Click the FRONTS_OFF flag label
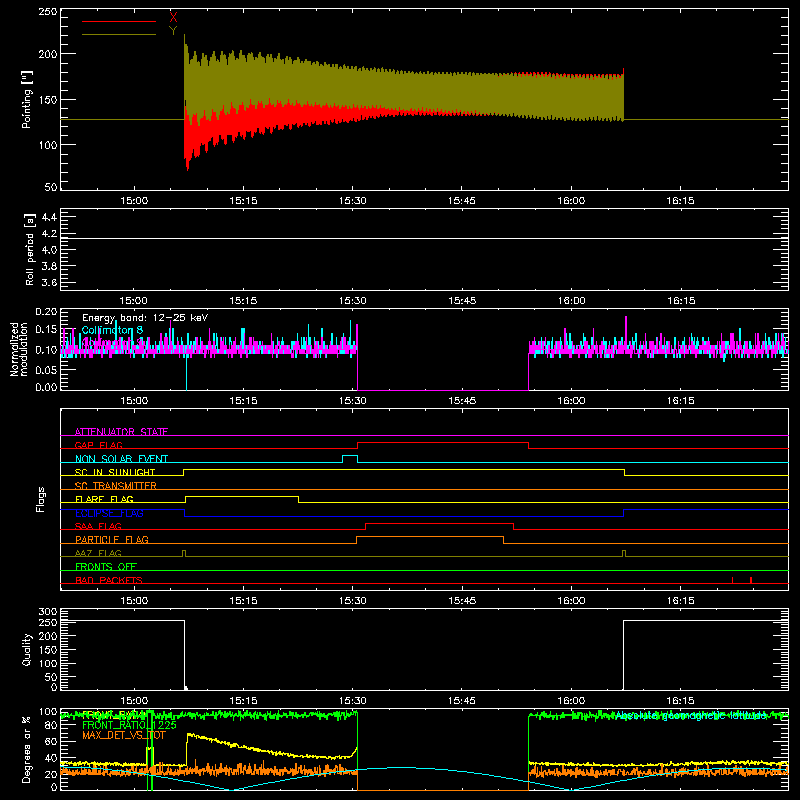The height and width of the screenshot is (800, 800). 106,566
